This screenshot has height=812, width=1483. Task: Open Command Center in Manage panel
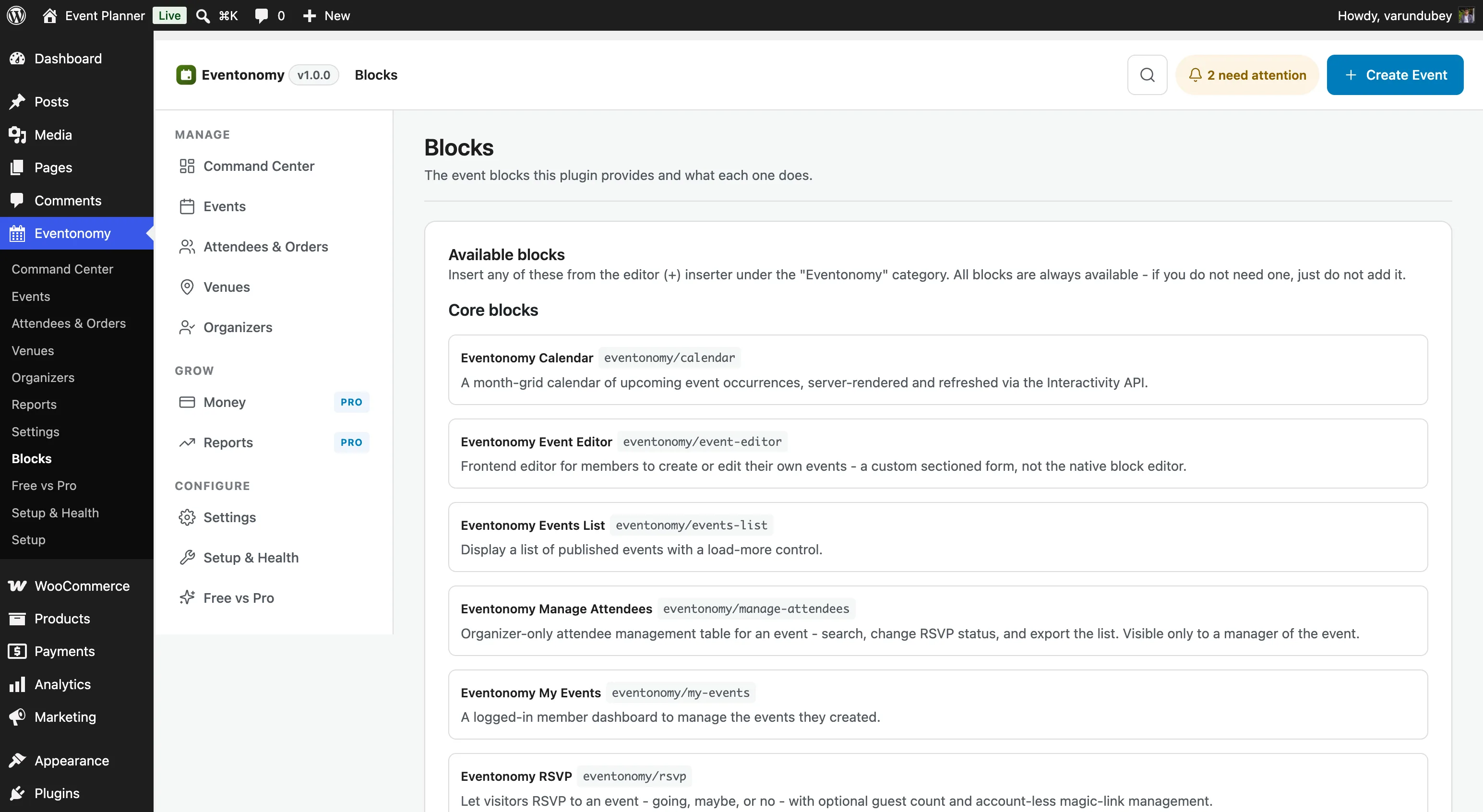[274, 167]
